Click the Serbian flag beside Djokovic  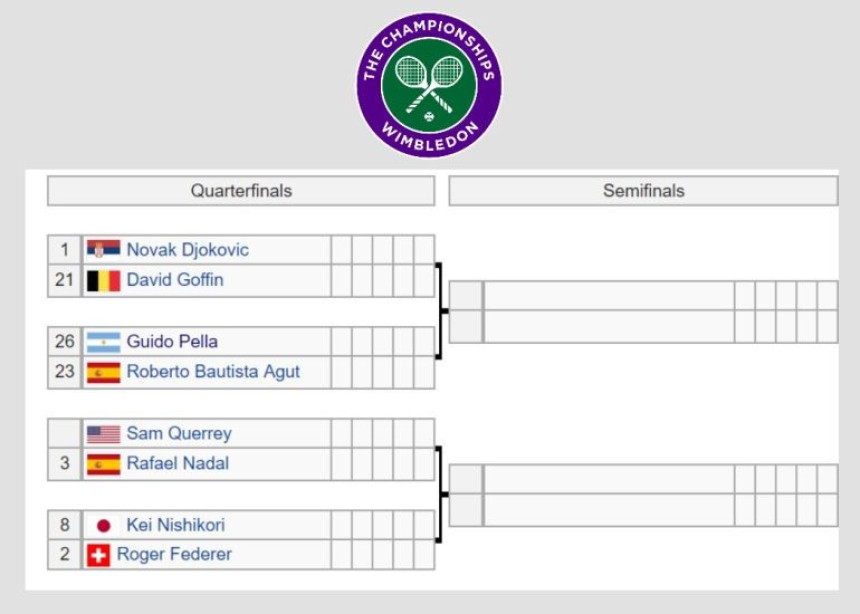(x=104, y=250)
